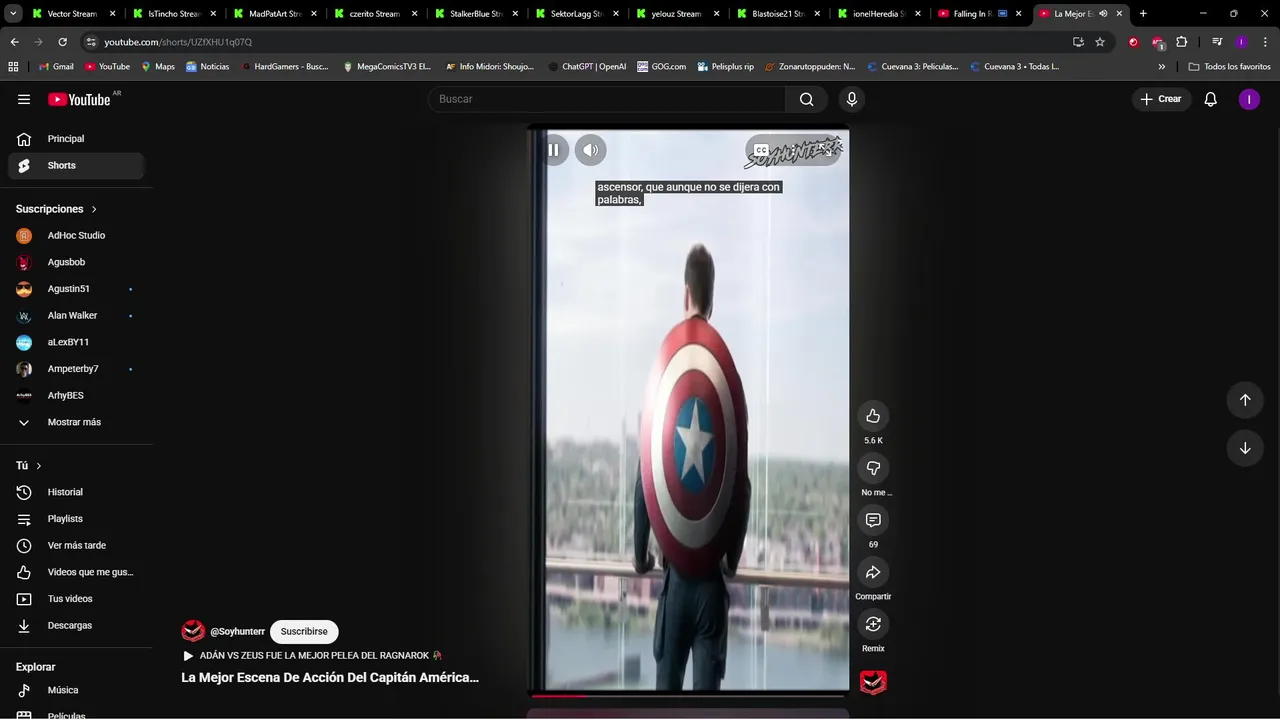Open the YouTube hamburger guide menu

24,99
